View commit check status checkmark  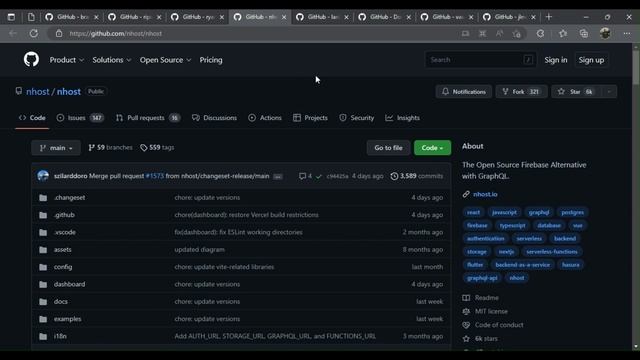[319, 176]
